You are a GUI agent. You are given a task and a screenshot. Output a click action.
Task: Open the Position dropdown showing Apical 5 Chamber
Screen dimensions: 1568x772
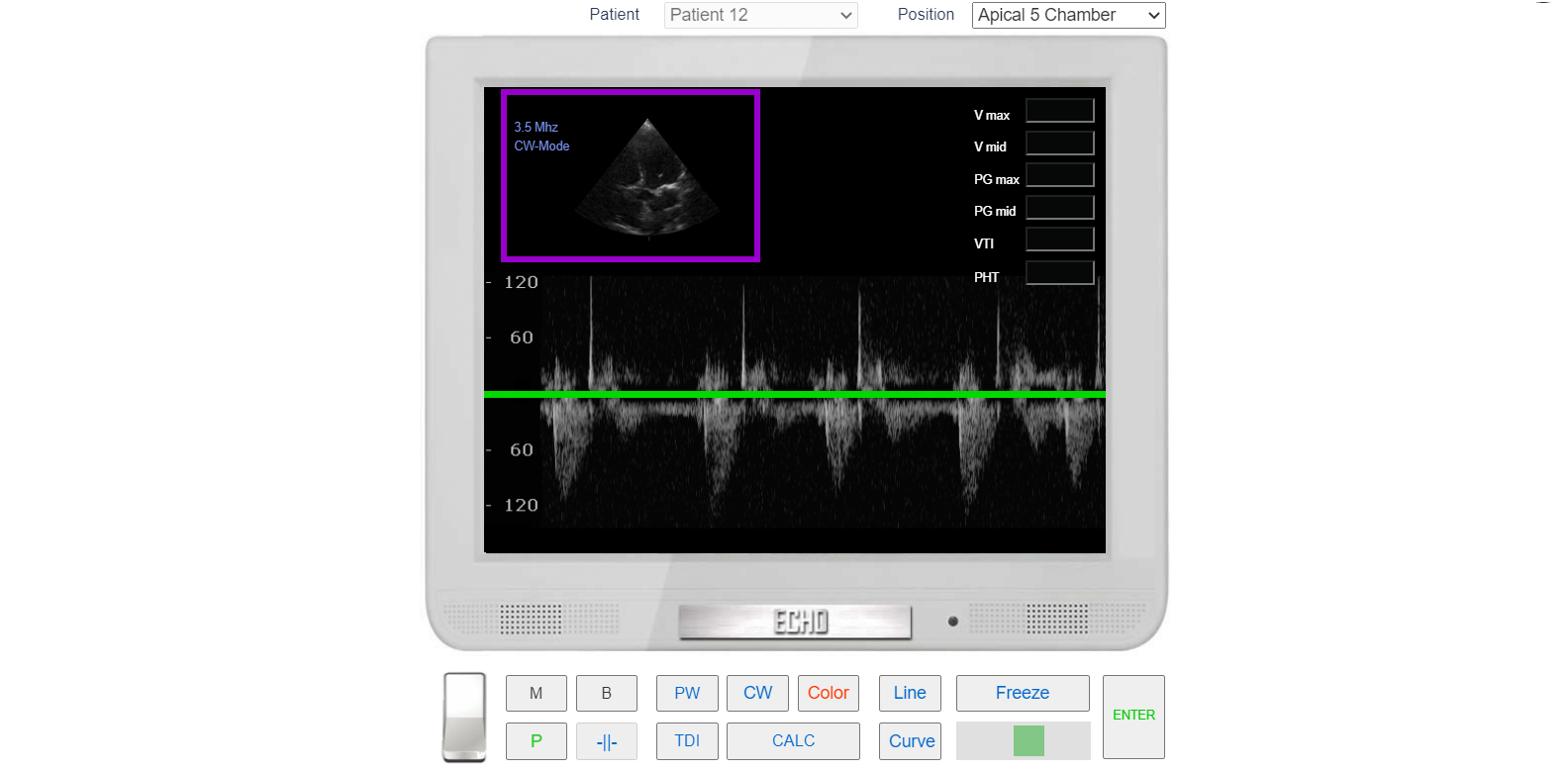pyautogui.click(x=1068, y=15)
